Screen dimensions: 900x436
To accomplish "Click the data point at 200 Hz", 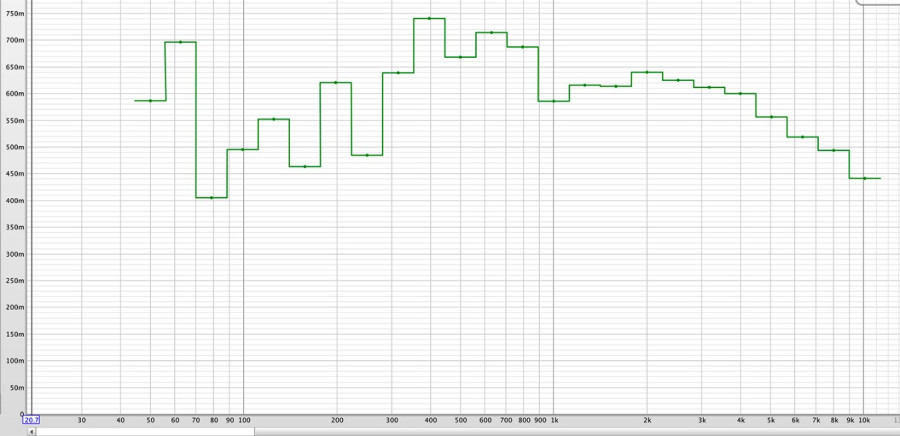I will coord(336,83).
